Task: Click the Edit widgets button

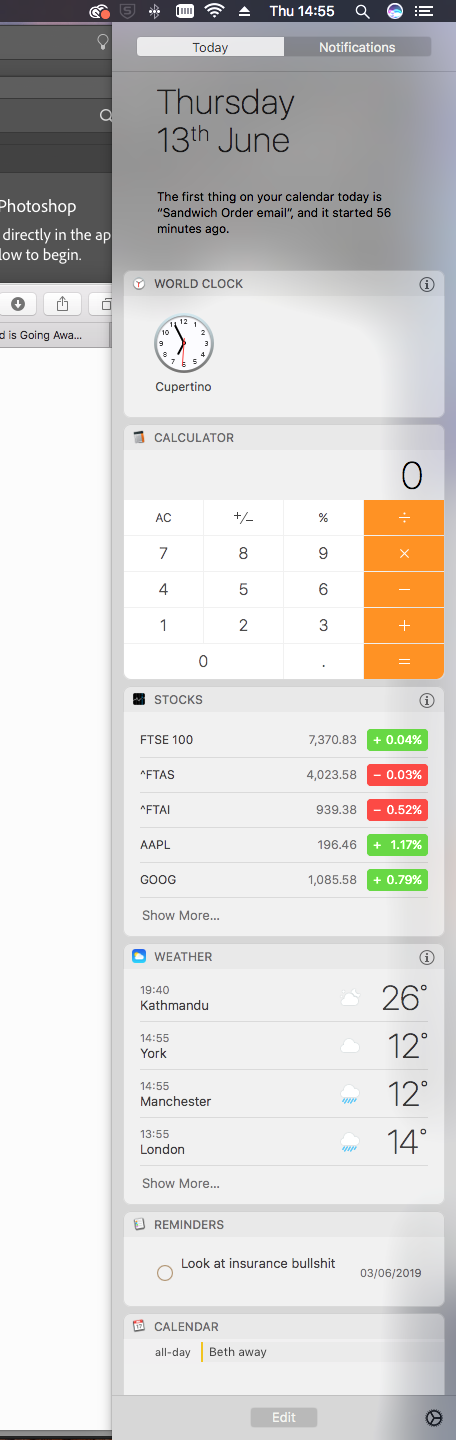Action: pyautogui.click(x=284, y=1417)
